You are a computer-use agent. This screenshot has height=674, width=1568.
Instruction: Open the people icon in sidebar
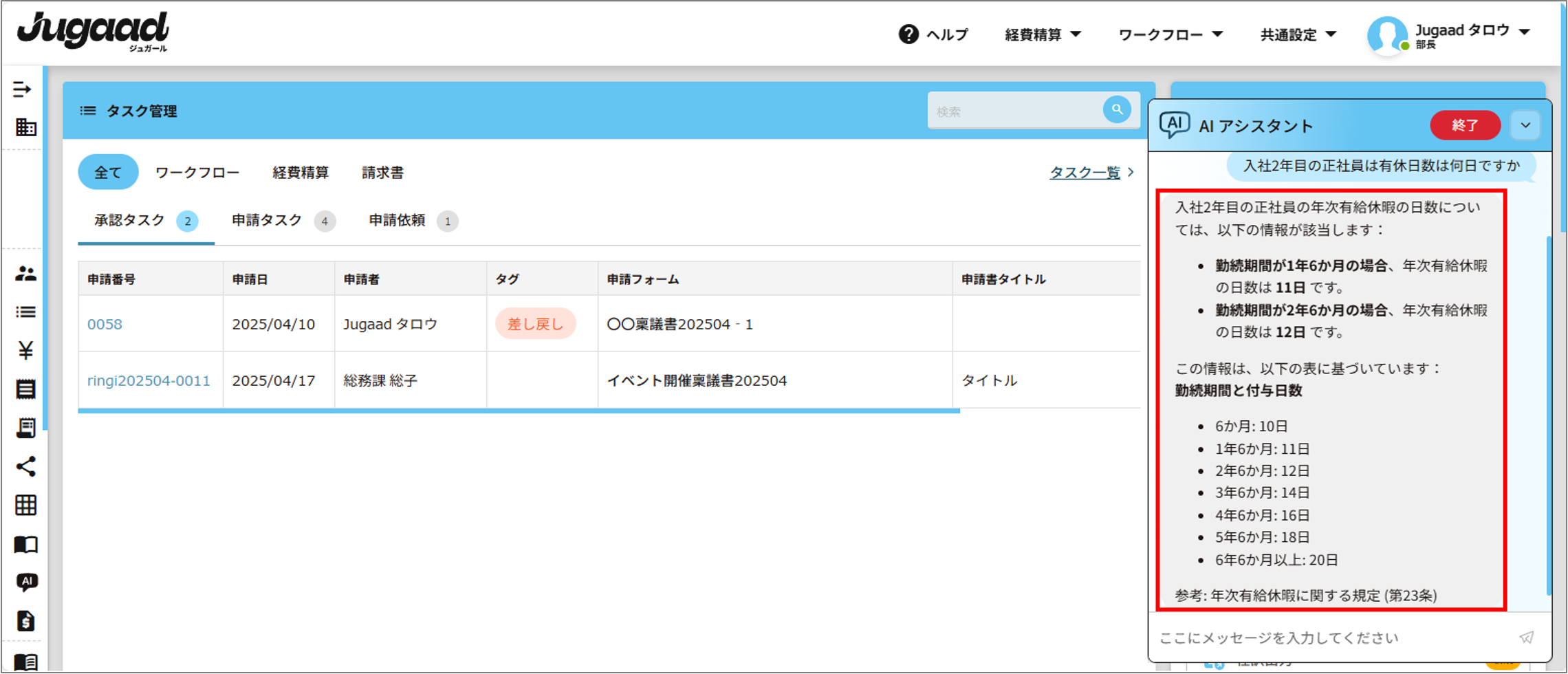(25, 274)
